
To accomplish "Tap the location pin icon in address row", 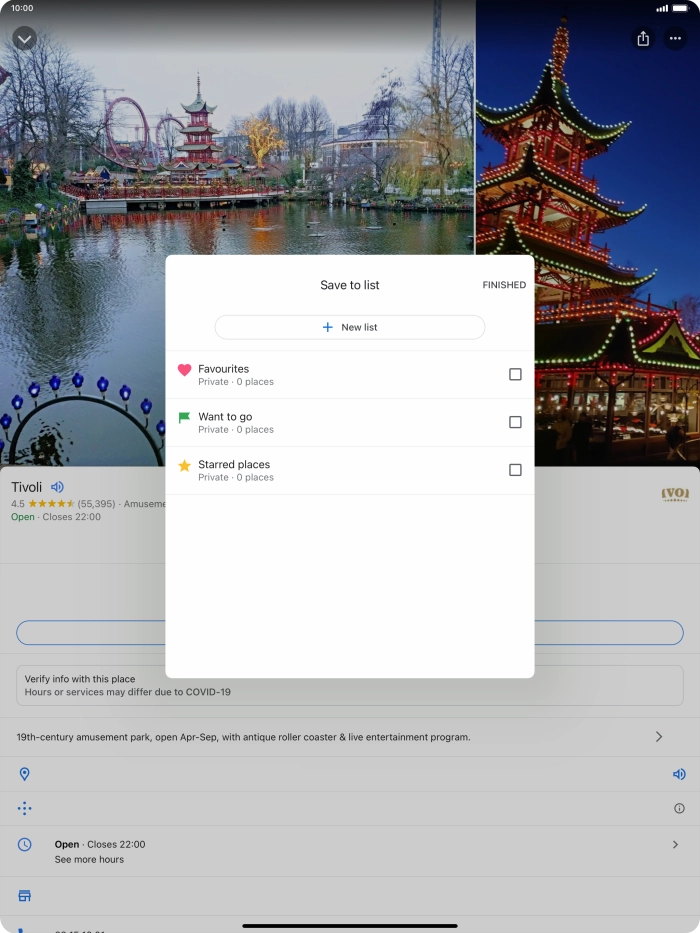I will point(25,774).
